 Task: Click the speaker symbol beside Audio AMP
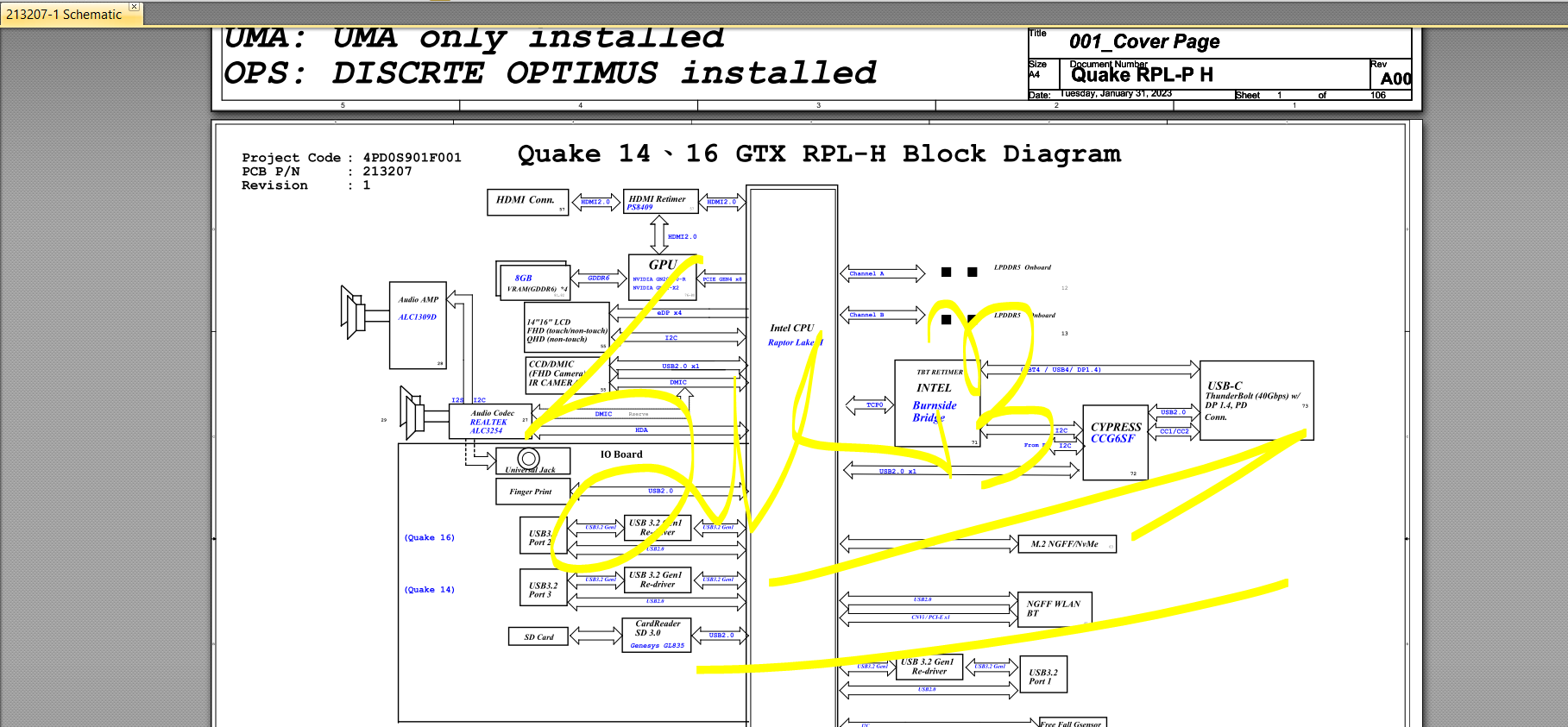coord(354,311)
